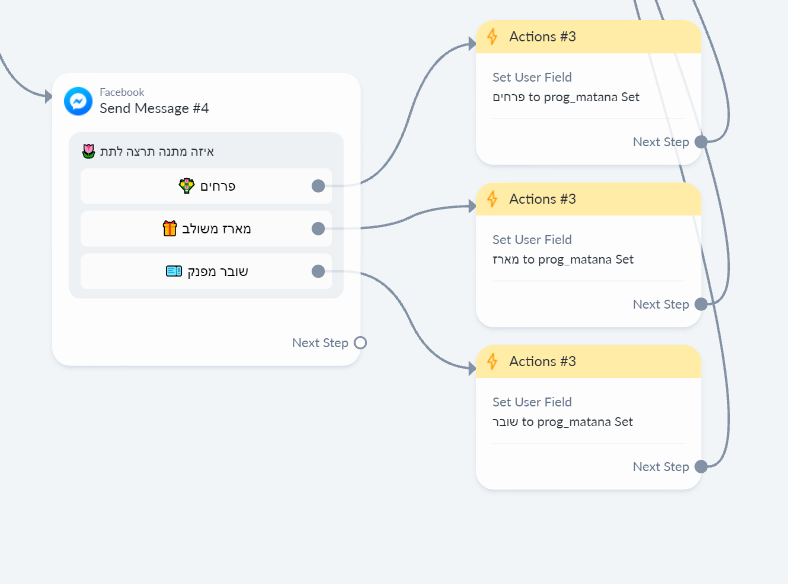The height and width of the screenshot is (584, 788).
Task: Click the message text 'איזה מתנה תרצה לתת'
Action: (x=156, y=151)
